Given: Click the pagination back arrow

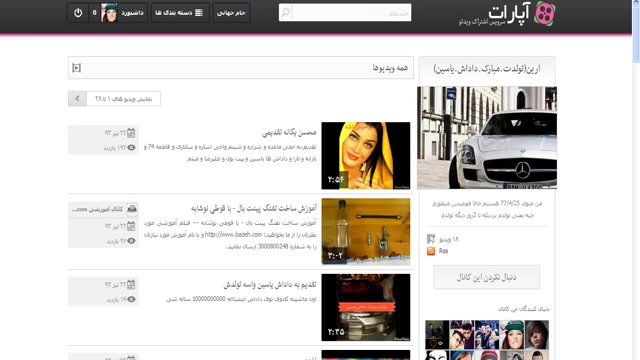Looking at the screenshot, I should point(77,98).
